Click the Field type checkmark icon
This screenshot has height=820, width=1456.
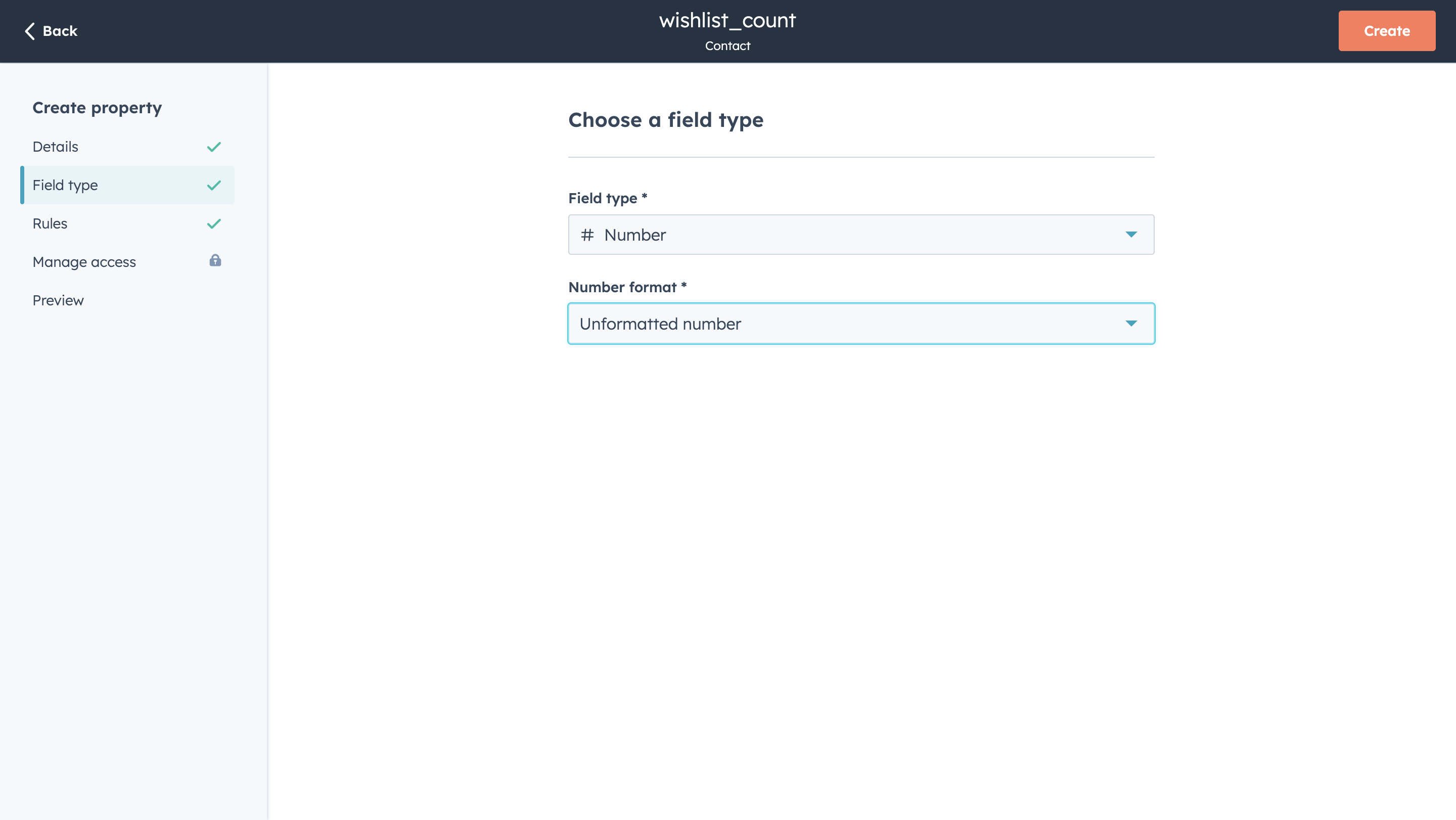214,186
